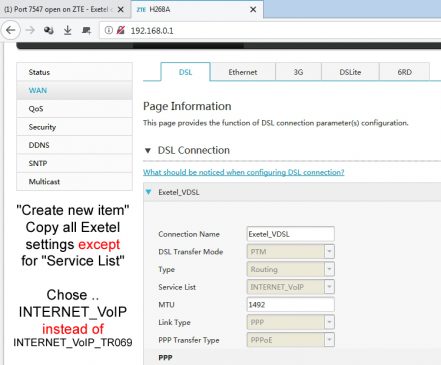This screenshot has height=365, width=441.
Task: Open the WAN sidebar menu
Action: pyautogui.click(x=74, y=90)
